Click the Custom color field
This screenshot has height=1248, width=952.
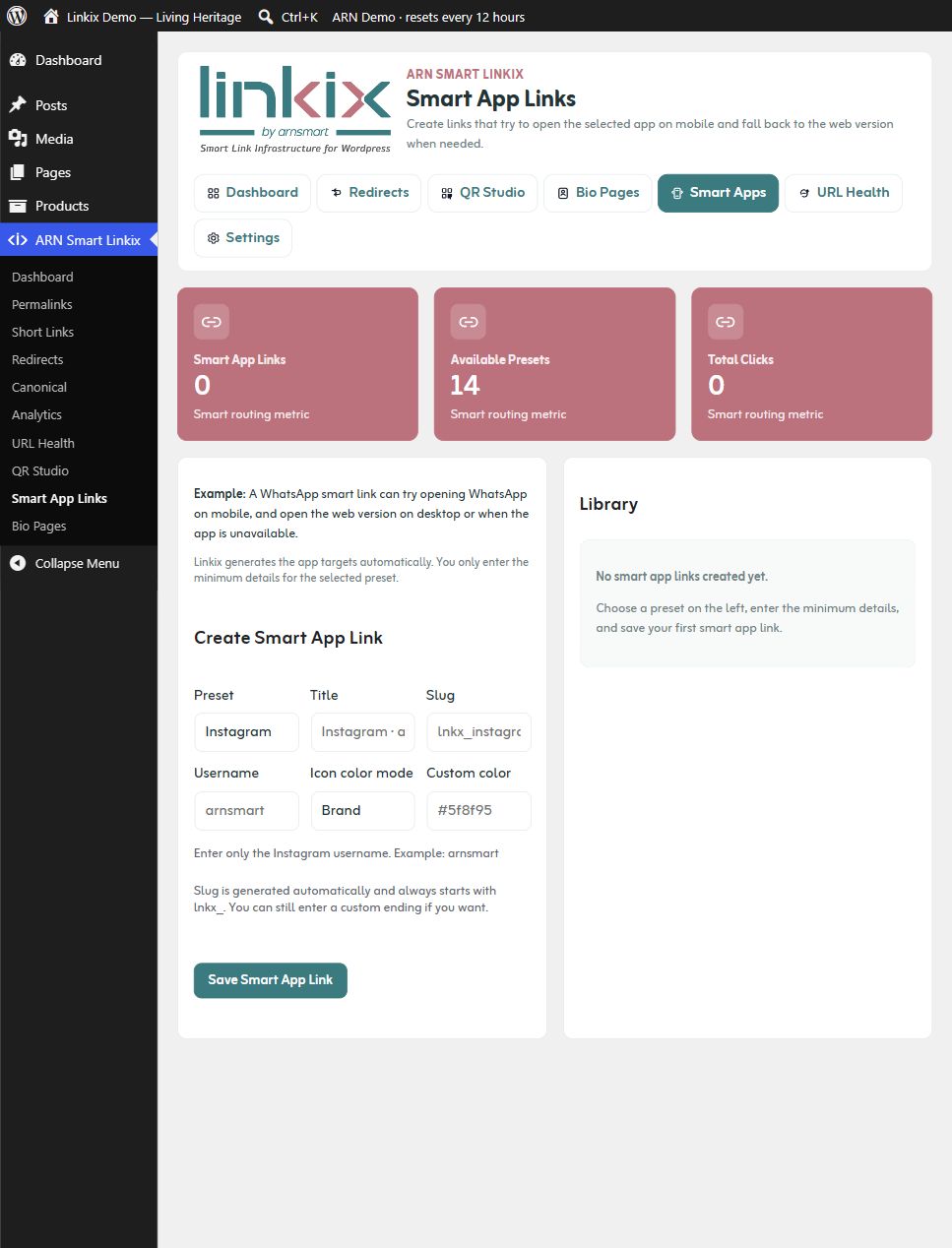point(478,811)
